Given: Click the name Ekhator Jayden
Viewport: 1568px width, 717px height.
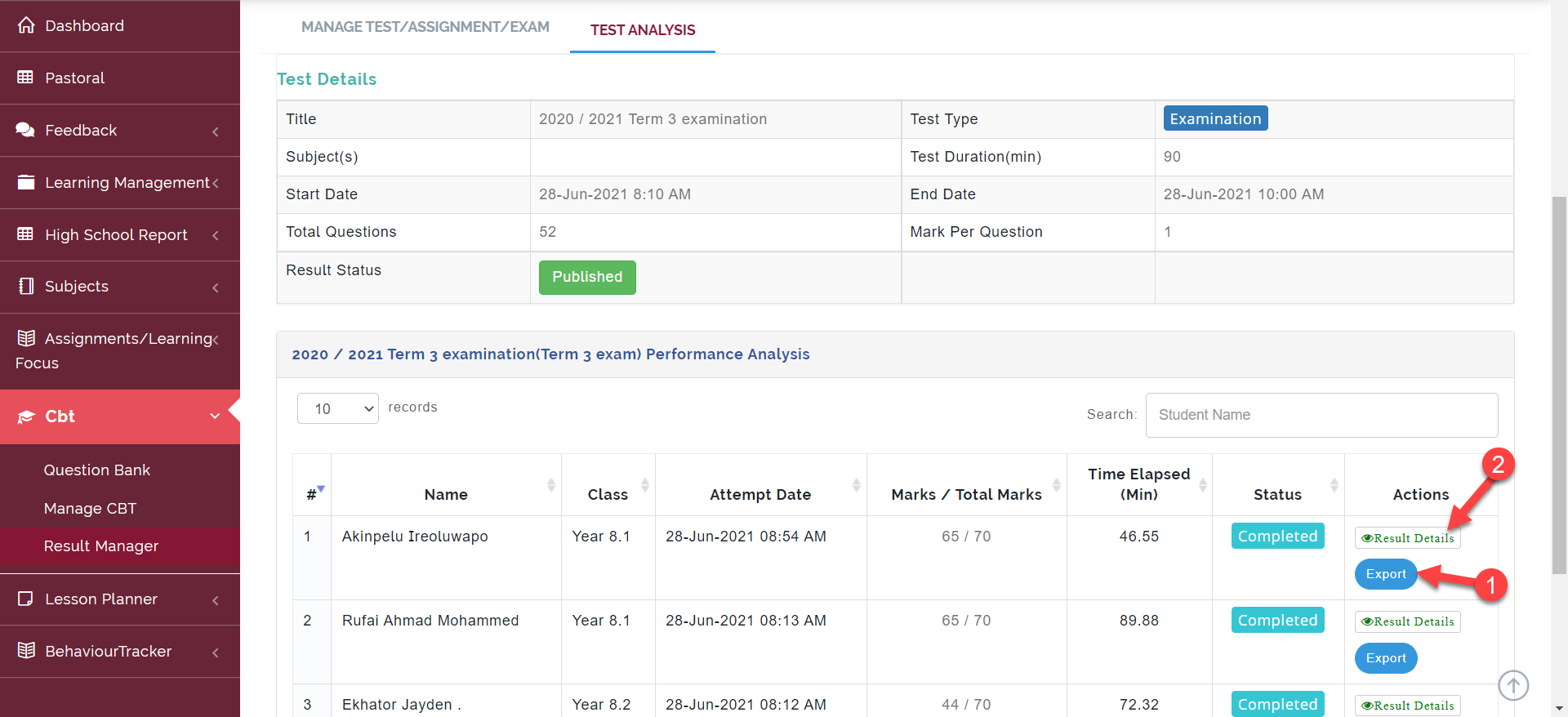Looking at the screenshot, I should pyautogui.click(x=402, y=705).
